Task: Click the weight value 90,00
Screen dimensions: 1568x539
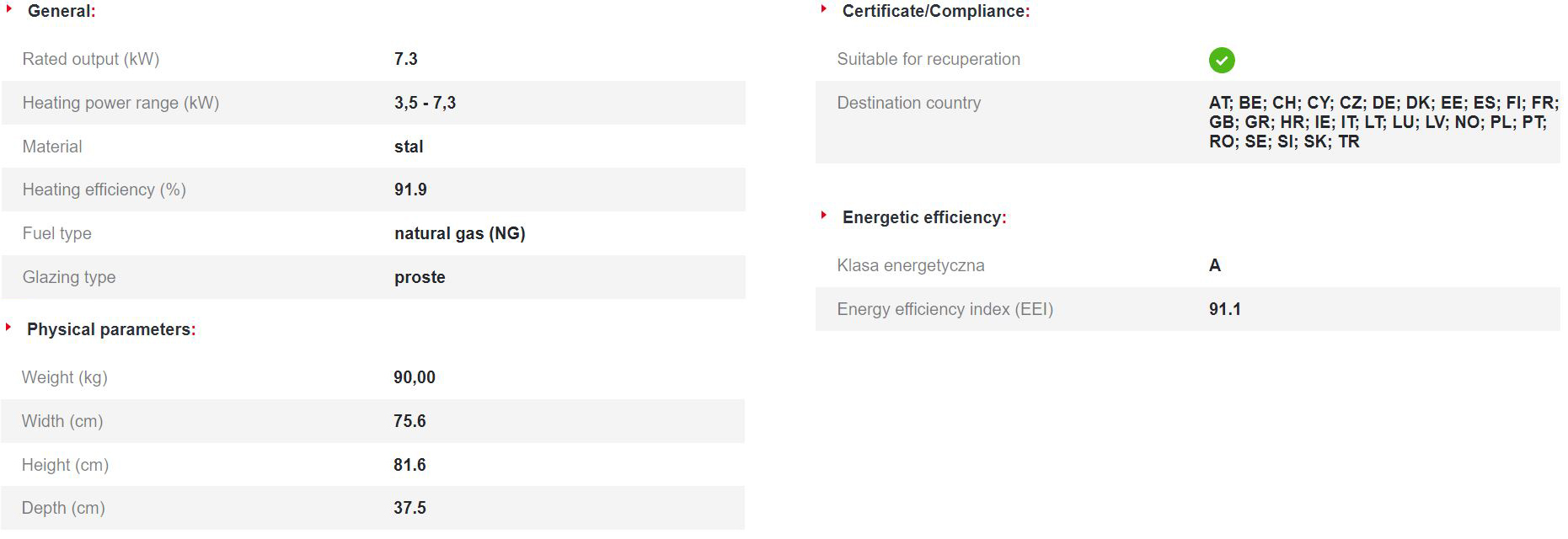Action: click(415, 377)
